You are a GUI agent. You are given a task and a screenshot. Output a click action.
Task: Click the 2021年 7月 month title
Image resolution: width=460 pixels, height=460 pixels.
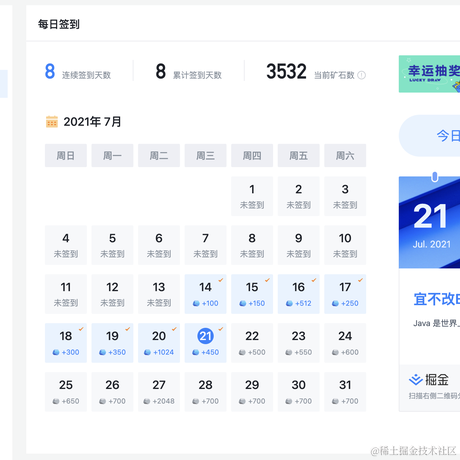pyautogui.click(x=92, y=122)
